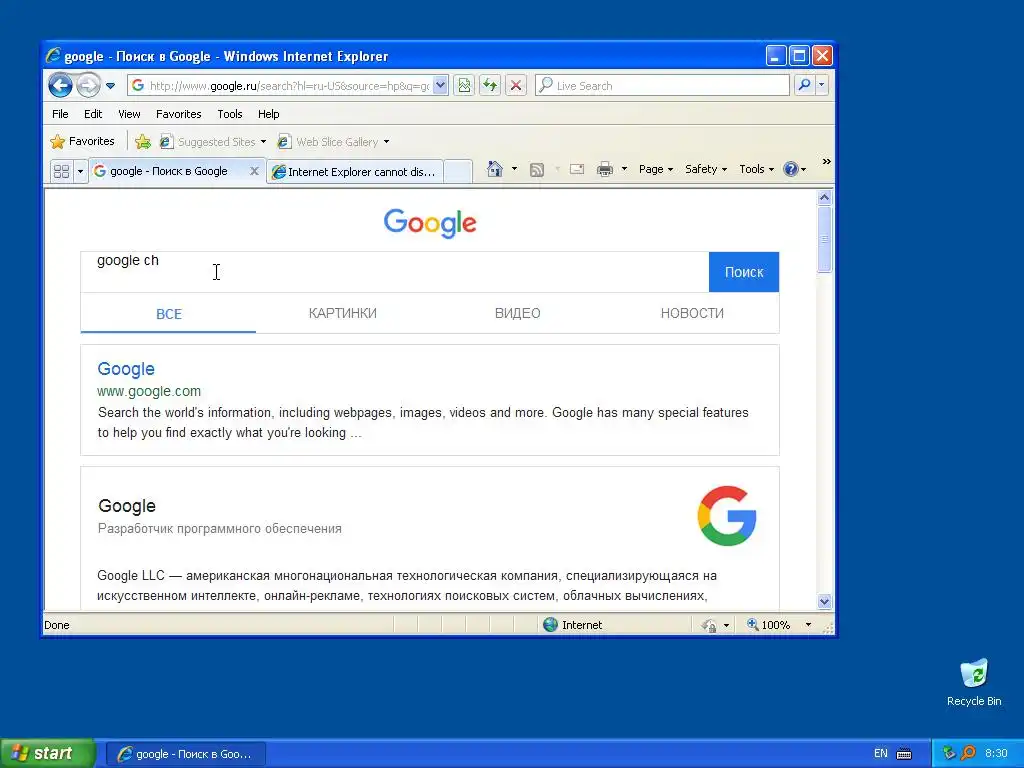Click the Home page icon
Image resolution: width=1024 pixels, height=768 pixels.
[x=495, y=169]
